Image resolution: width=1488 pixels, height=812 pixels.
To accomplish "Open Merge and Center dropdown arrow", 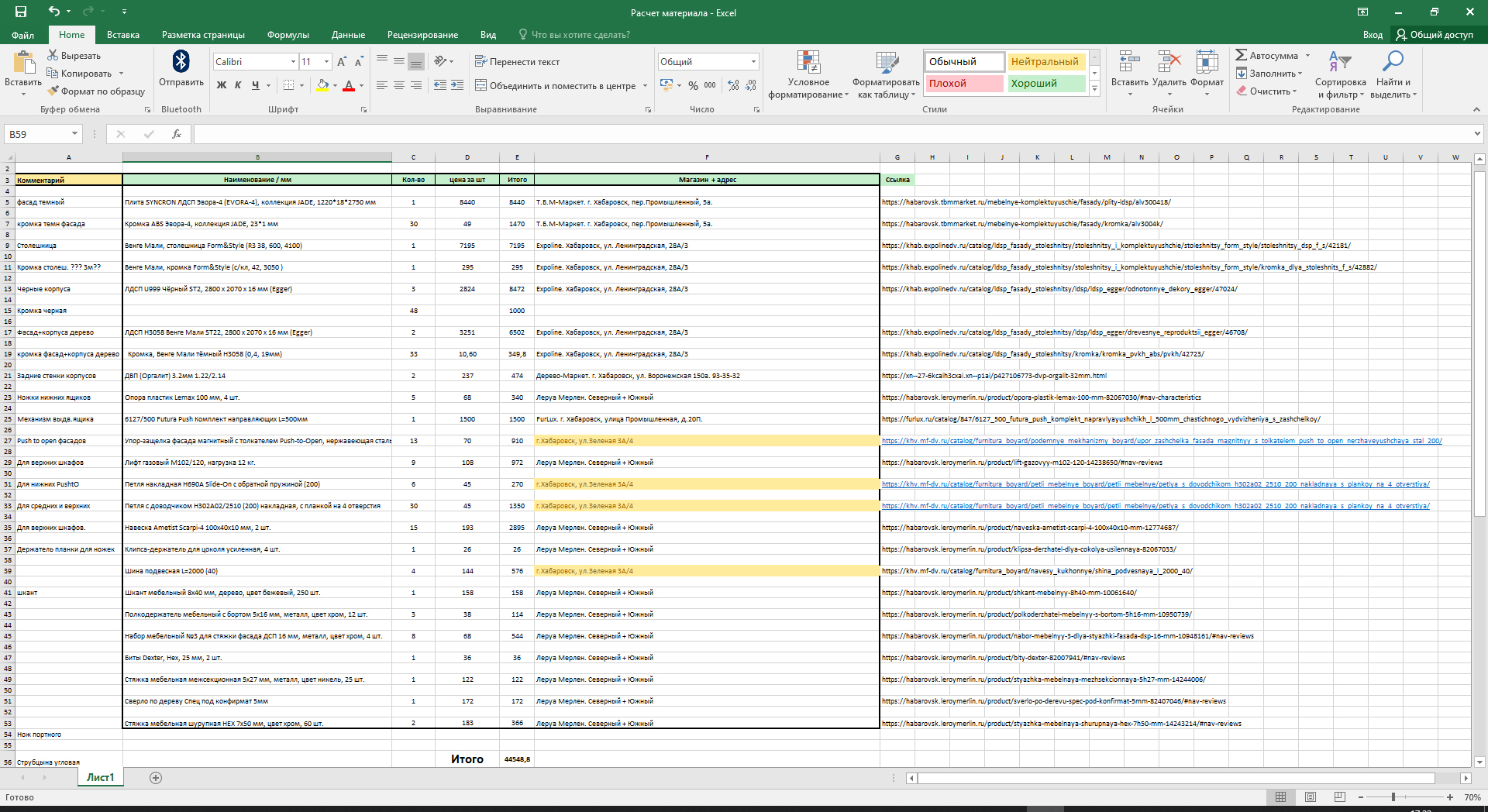I will [x=645, y=85].
